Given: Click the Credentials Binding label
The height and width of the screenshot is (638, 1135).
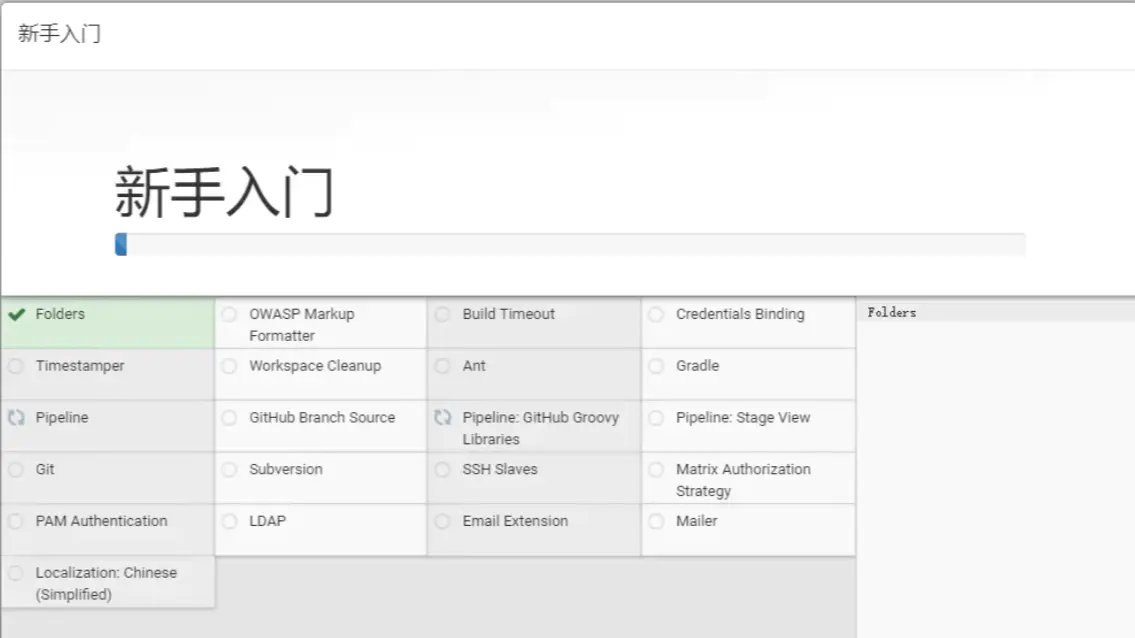Looking at the screenshot, I should click(740, 314).
